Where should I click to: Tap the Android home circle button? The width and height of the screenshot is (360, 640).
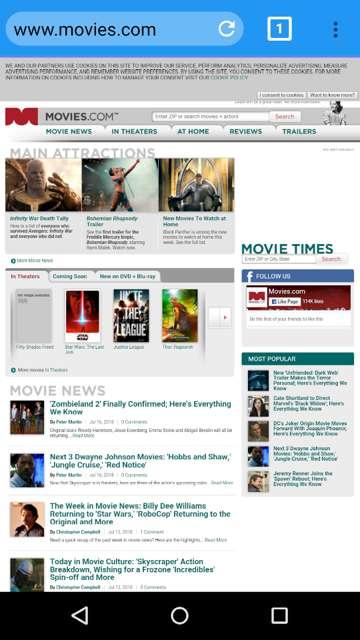pyautogui.click(x=180, y=616)
